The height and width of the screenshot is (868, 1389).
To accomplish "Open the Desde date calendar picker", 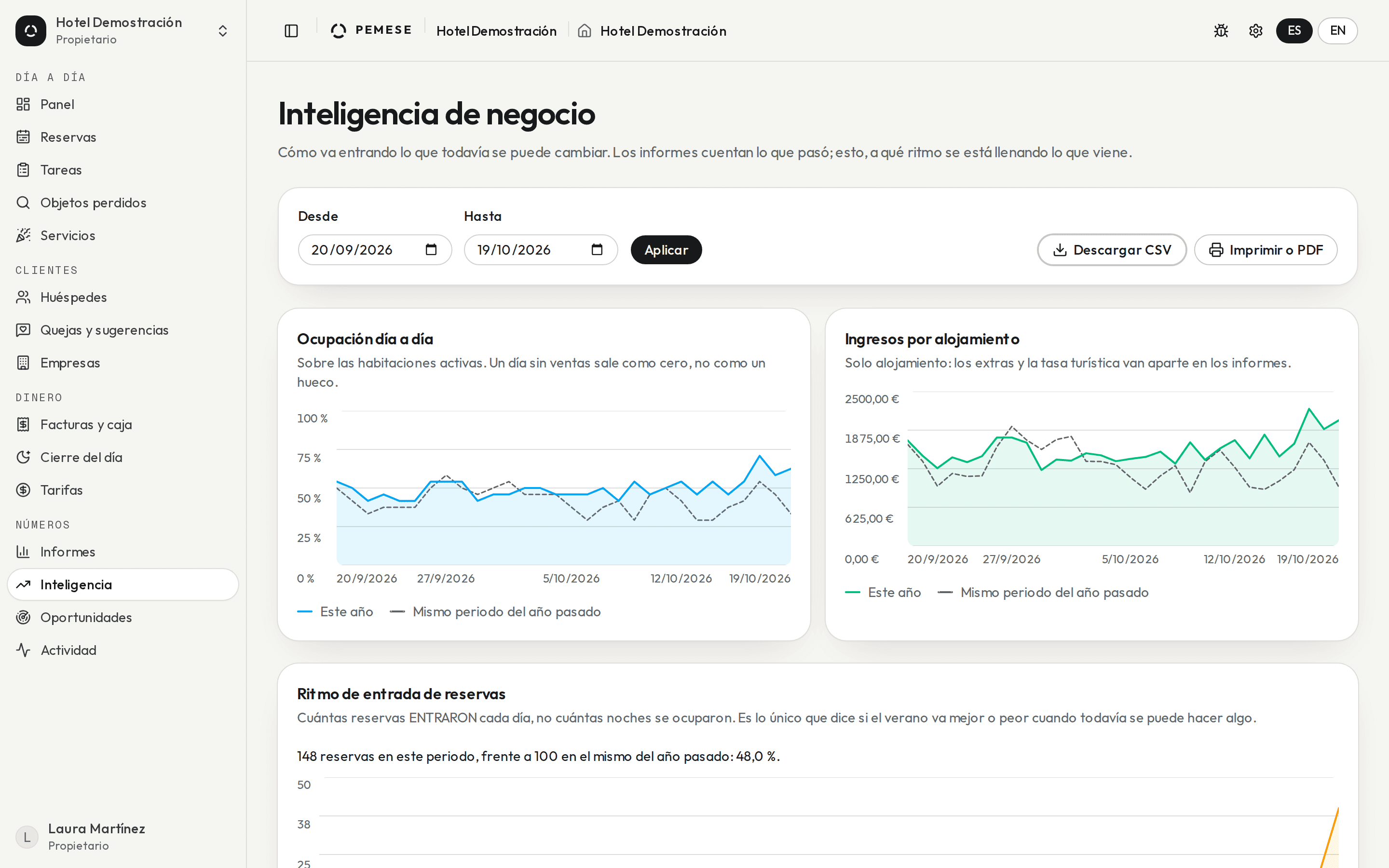I will 431,250.
